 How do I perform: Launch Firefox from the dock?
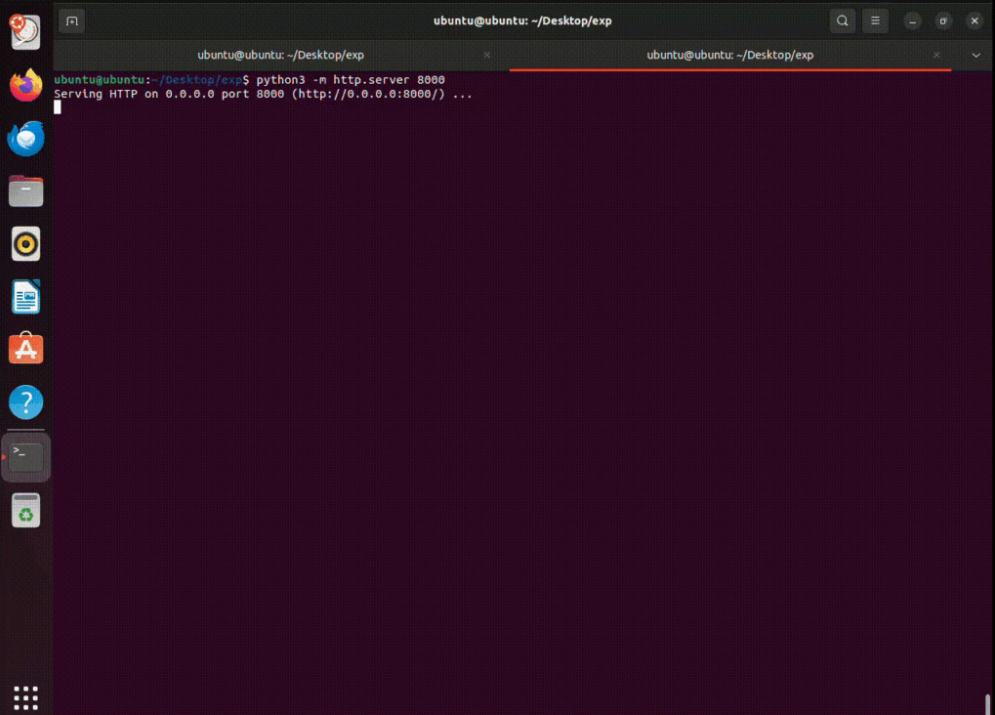(26, 85)
